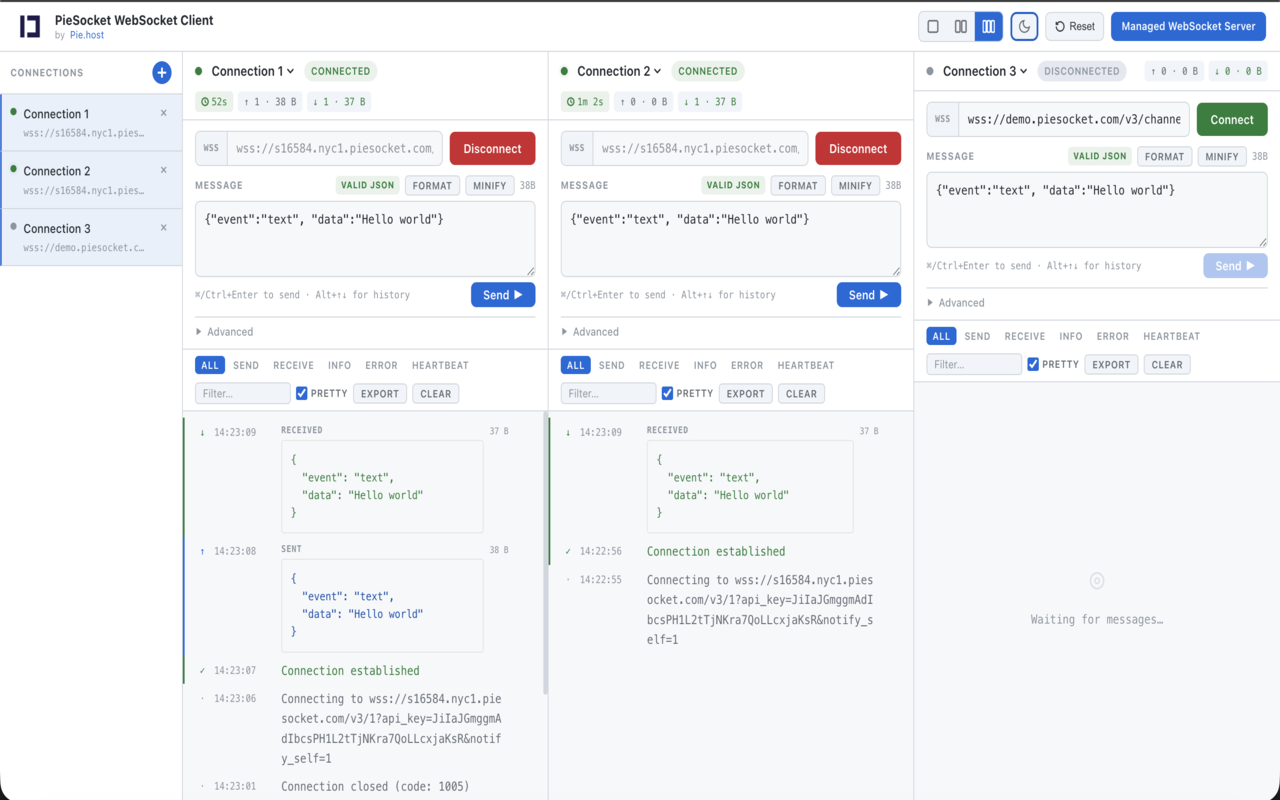Click Filter field in Connection 1
Image resolution: width=1280 pixels, height=800 pixels.
point(243,394)
